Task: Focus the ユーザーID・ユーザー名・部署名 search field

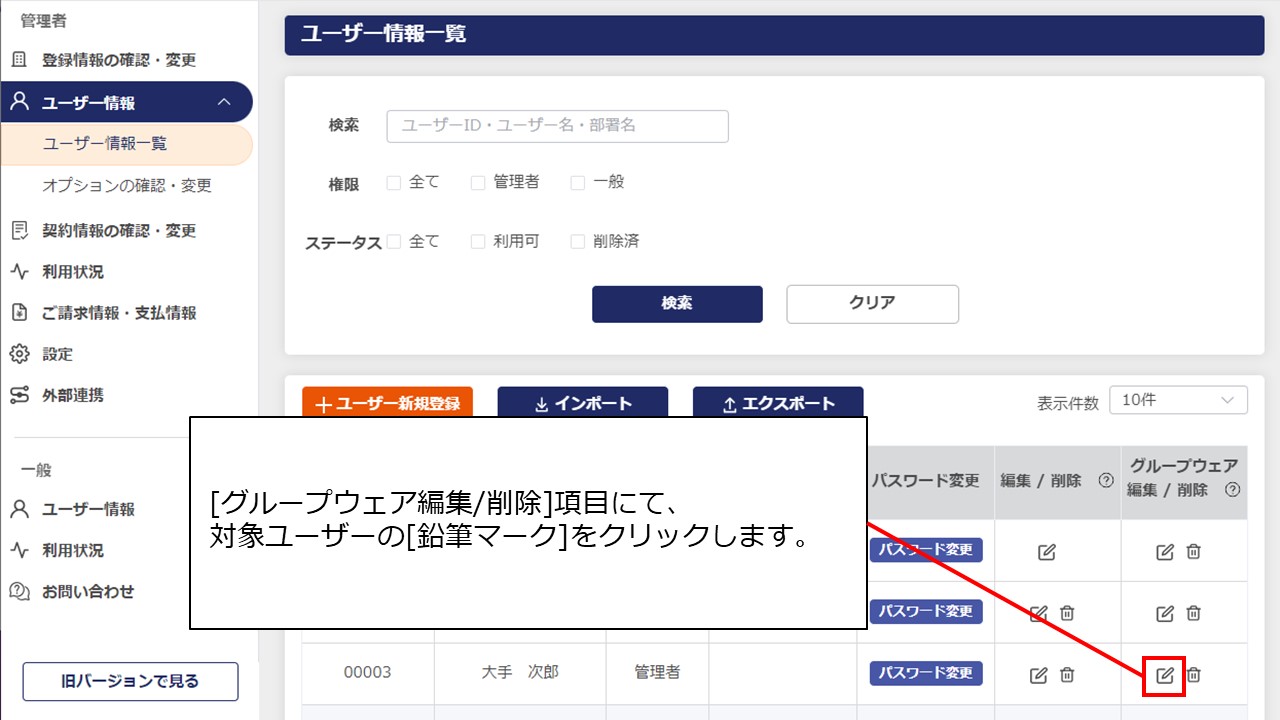Action: (557, 126)
